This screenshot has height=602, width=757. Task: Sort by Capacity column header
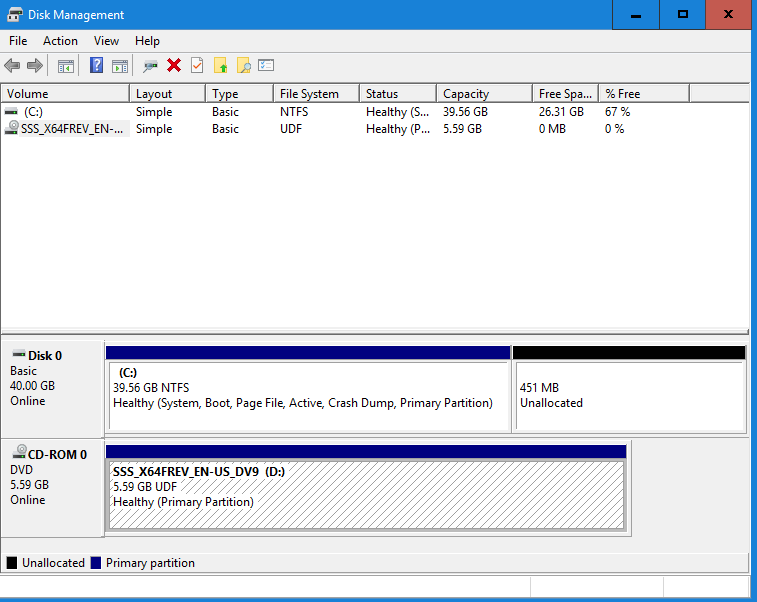click(x=485, y=94)
